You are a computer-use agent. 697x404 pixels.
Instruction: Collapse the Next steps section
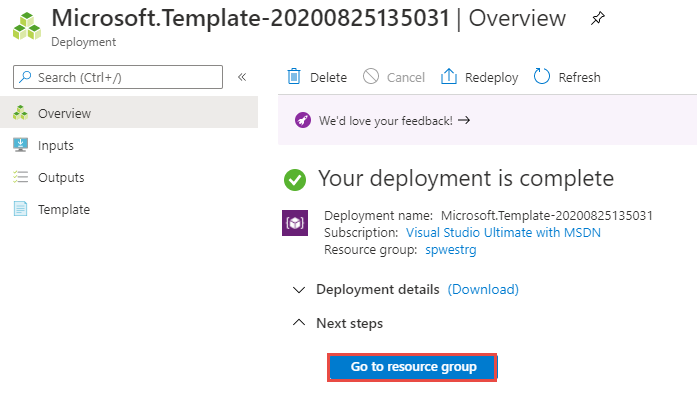tap(298, 323)
